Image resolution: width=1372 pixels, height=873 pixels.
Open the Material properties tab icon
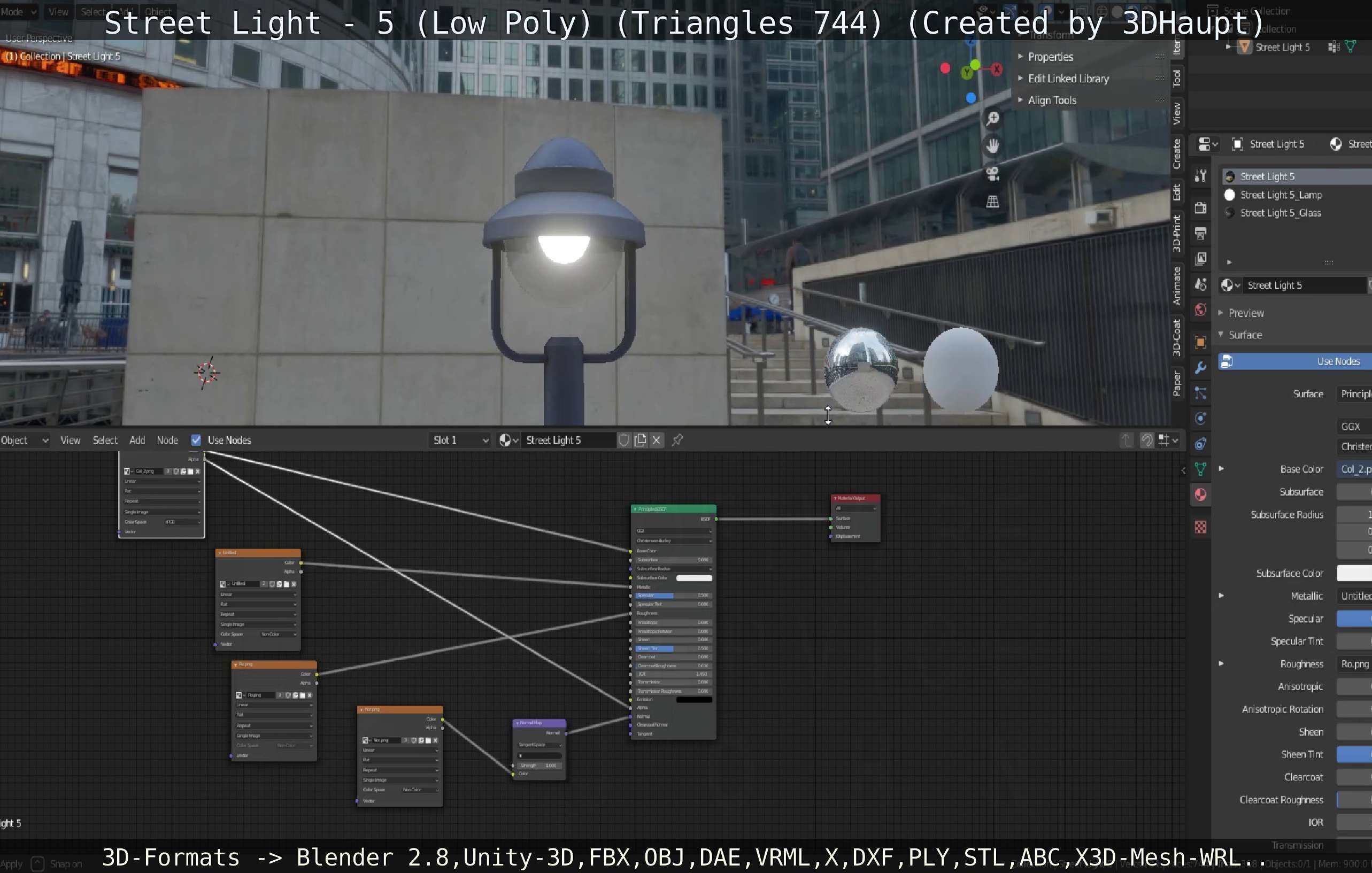[x=1200, y=495]
